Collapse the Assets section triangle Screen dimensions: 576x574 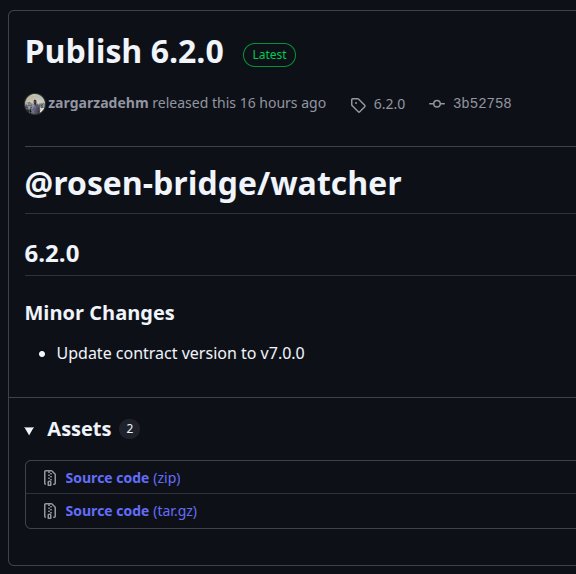click(29, 430)
